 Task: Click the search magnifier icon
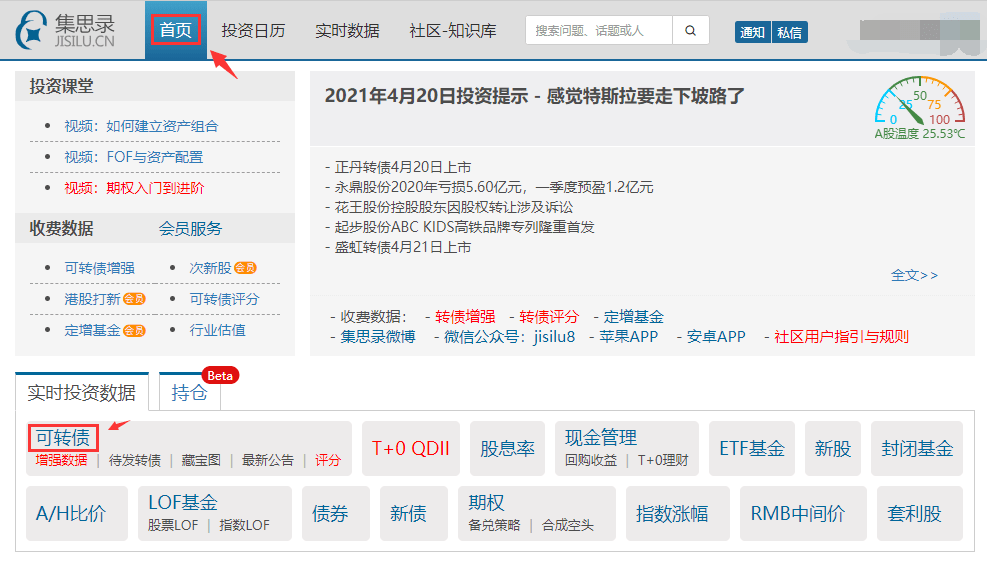(690, 31)
